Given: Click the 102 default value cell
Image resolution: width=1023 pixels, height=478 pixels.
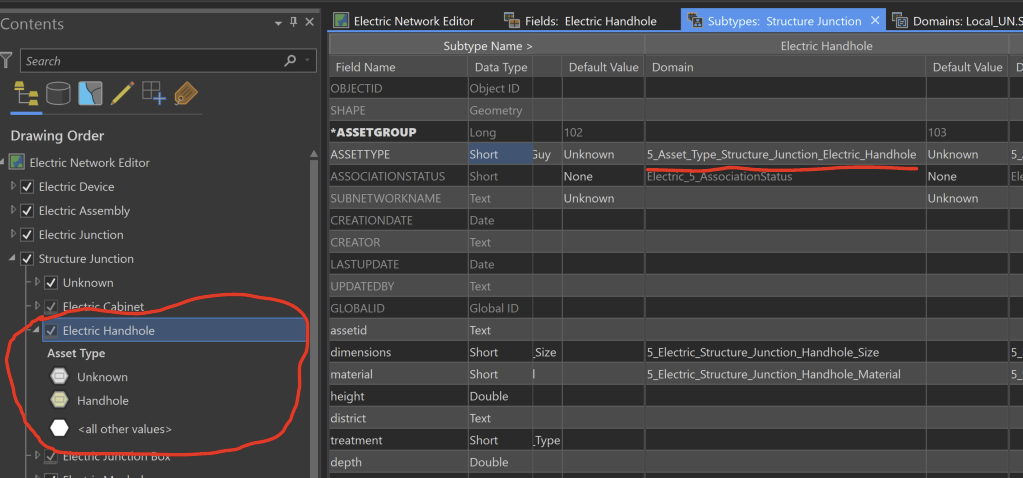Looking at the screenshot, I should point(603,132).
